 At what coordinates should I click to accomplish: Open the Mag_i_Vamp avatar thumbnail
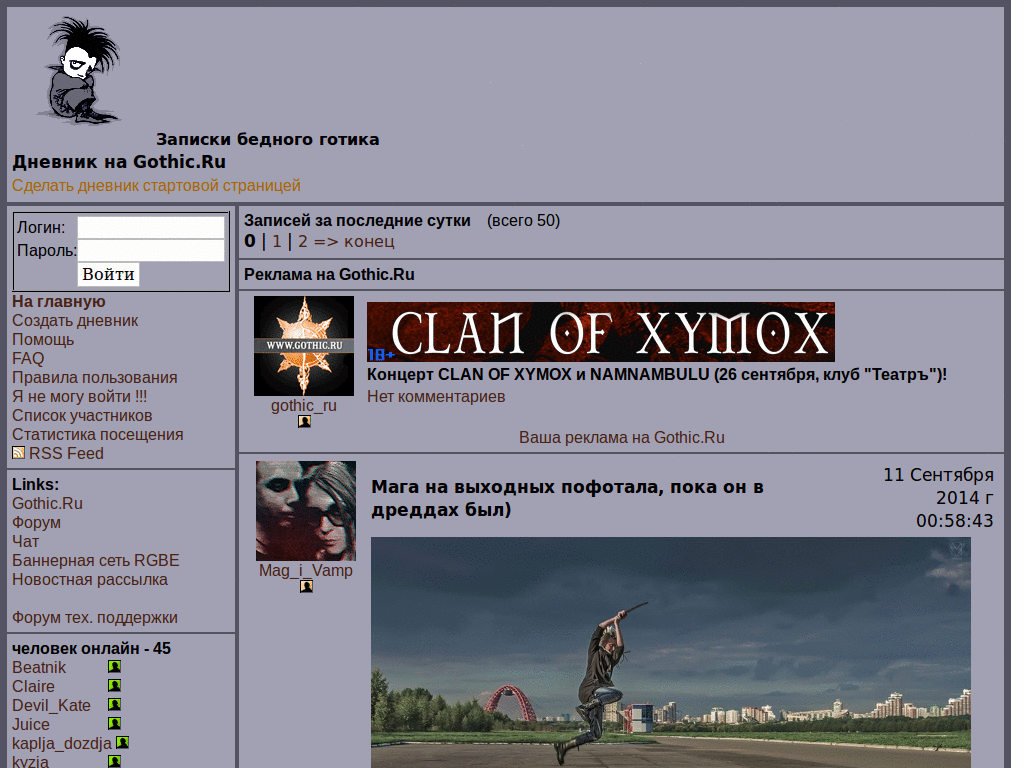point(306,511)
